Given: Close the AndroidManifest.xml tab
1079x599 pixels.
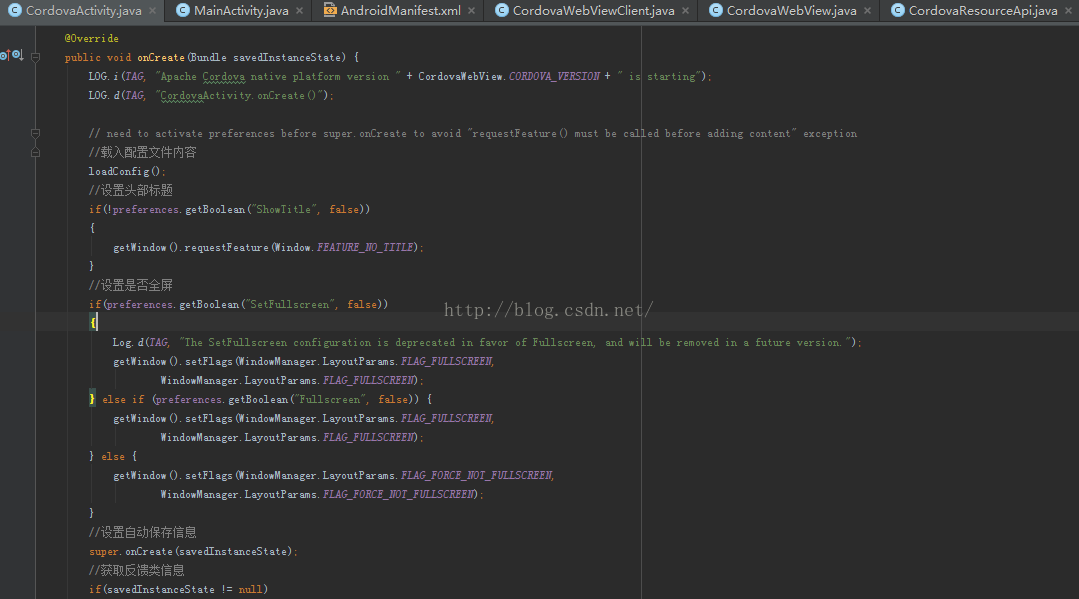Looking at the screenshot, I should pos(471,11).
